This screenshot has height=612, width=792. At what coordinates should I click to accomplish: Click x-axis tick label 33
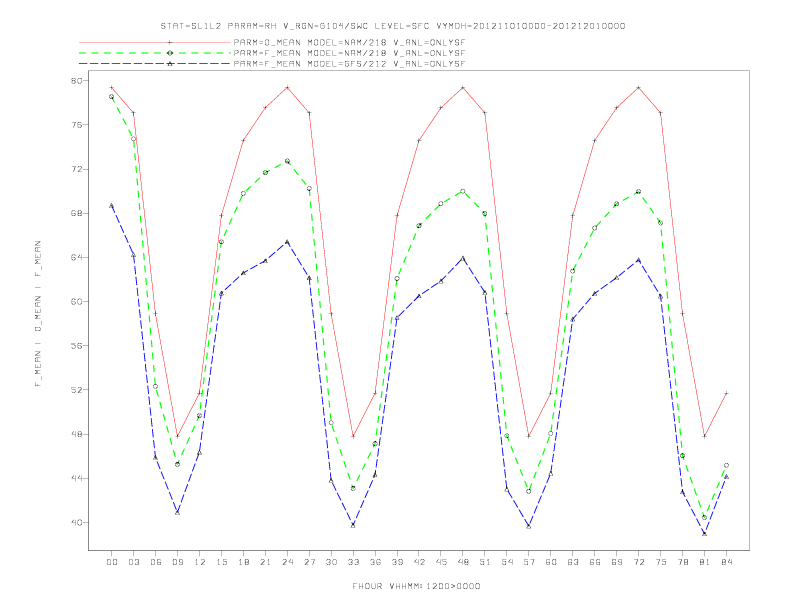pos(353,562)
